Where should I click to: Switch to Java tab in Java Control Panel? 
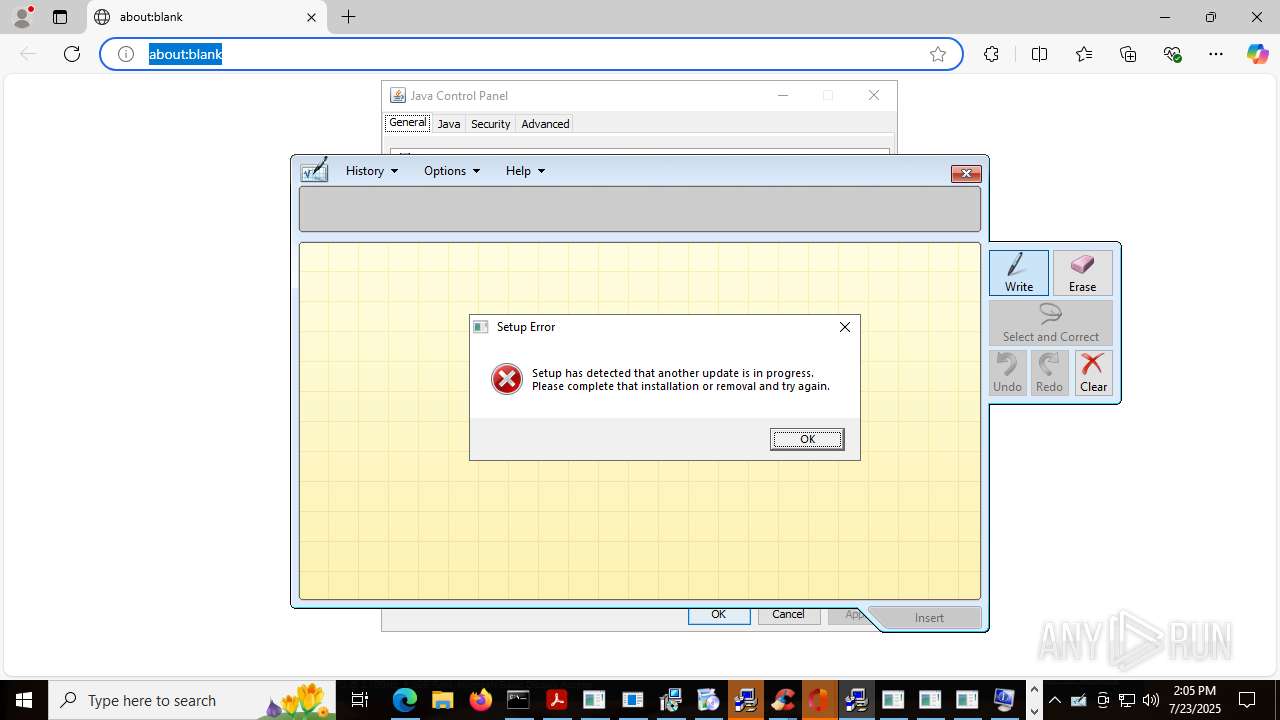(x=449, y=124)
